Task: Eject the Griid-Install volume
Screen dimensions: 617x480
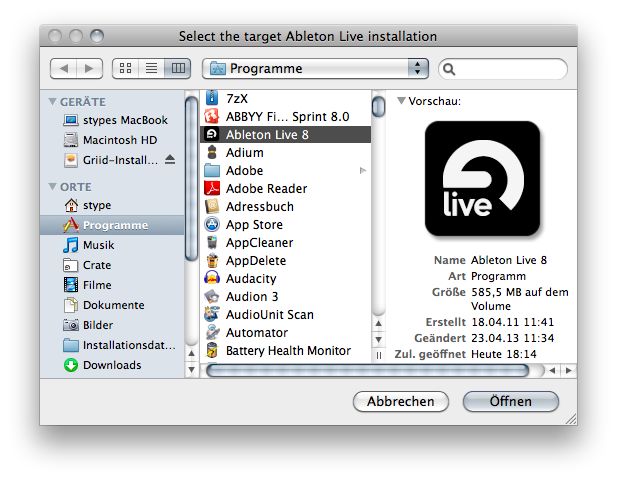Action: pos(170,159)
